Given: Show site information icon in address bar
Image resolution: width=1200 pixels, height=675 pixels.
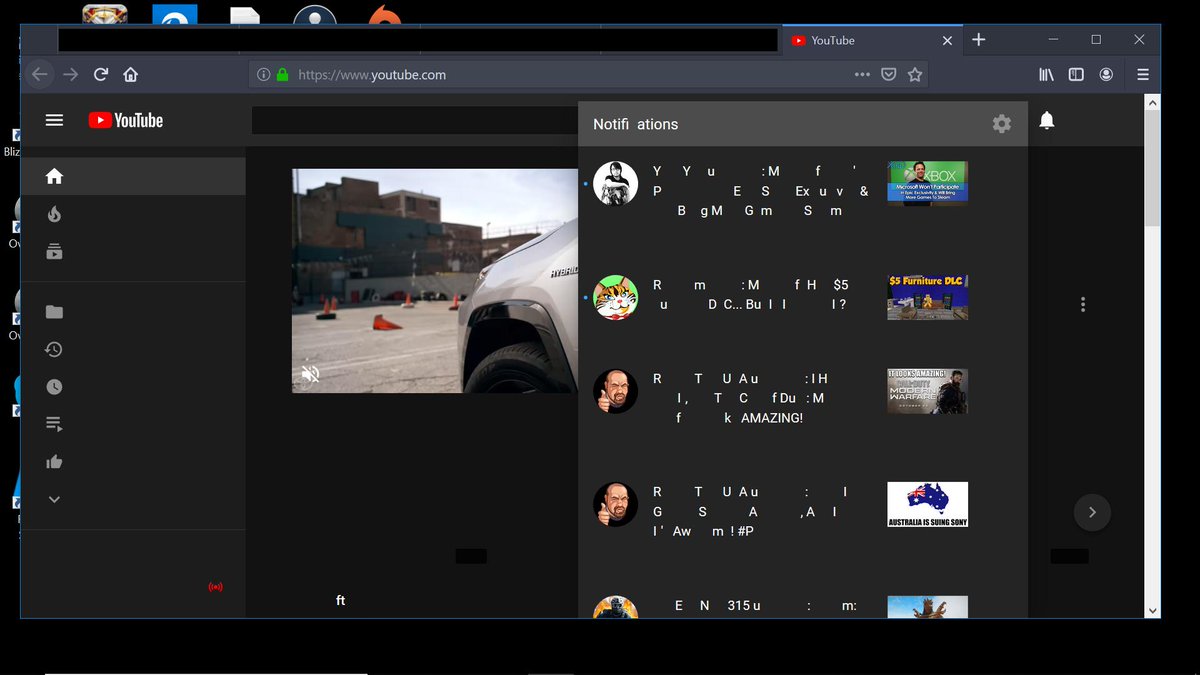Looking at the screenshot, I should 263,75.
